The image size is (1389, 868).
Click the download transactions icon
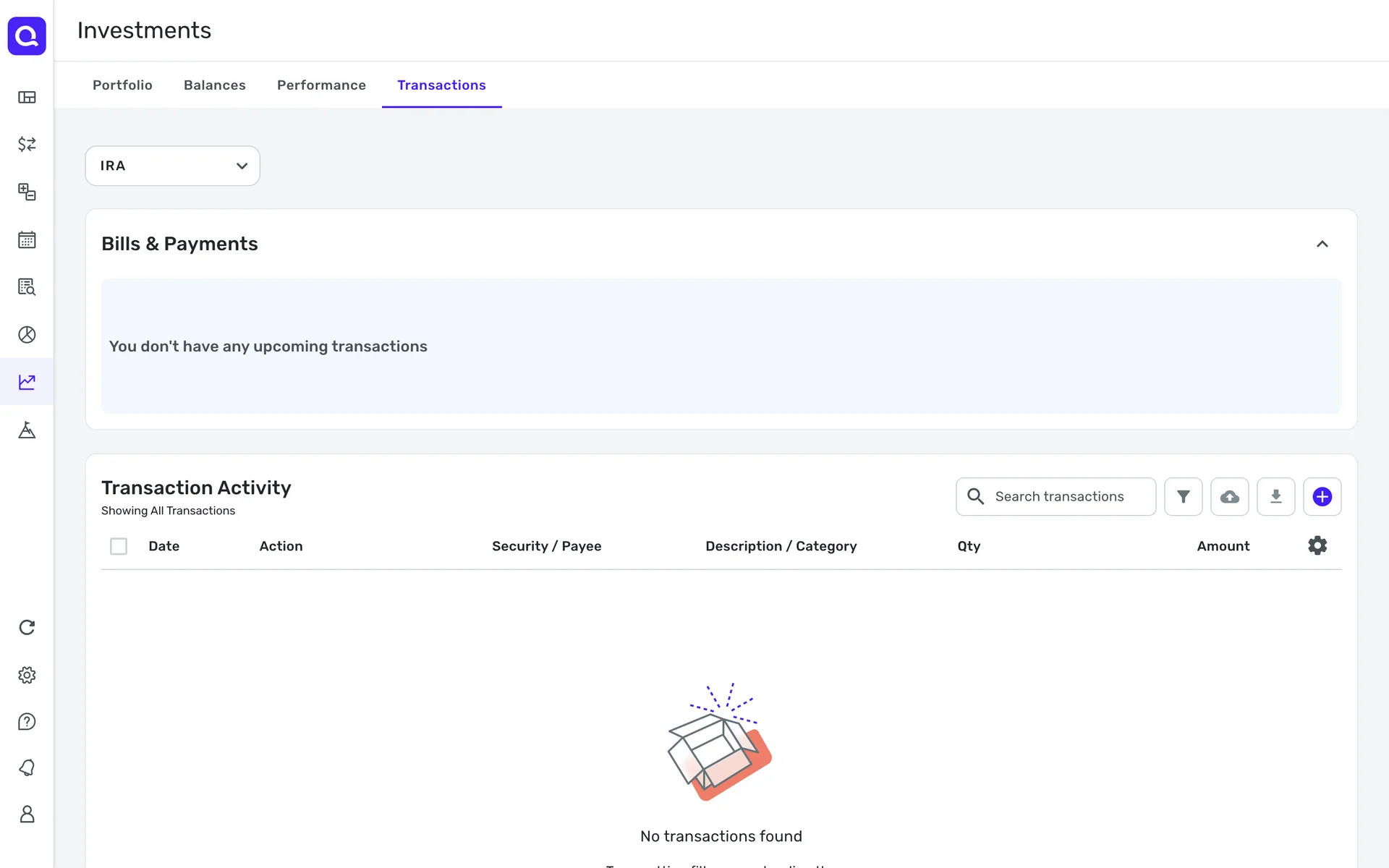pyautogui.click(x=1275, y=496)
